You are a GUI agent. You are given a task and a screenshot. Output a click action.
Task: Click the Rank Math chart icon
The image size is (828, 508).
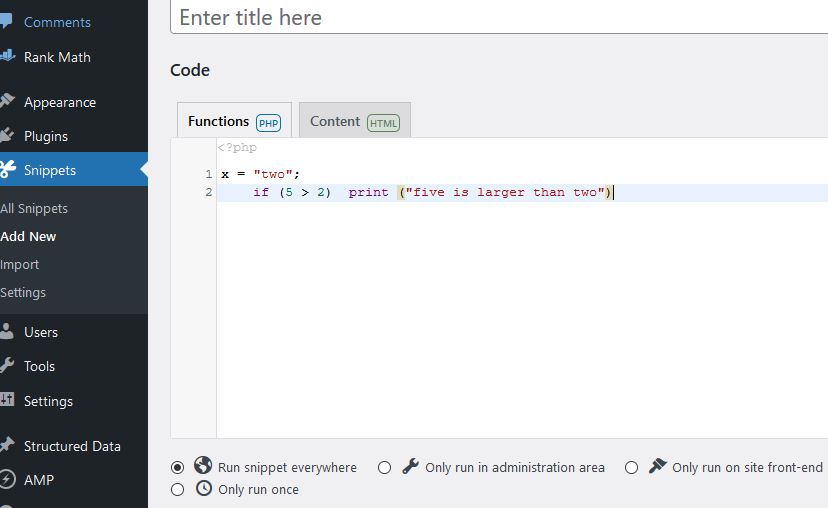[x=7, y=55]
